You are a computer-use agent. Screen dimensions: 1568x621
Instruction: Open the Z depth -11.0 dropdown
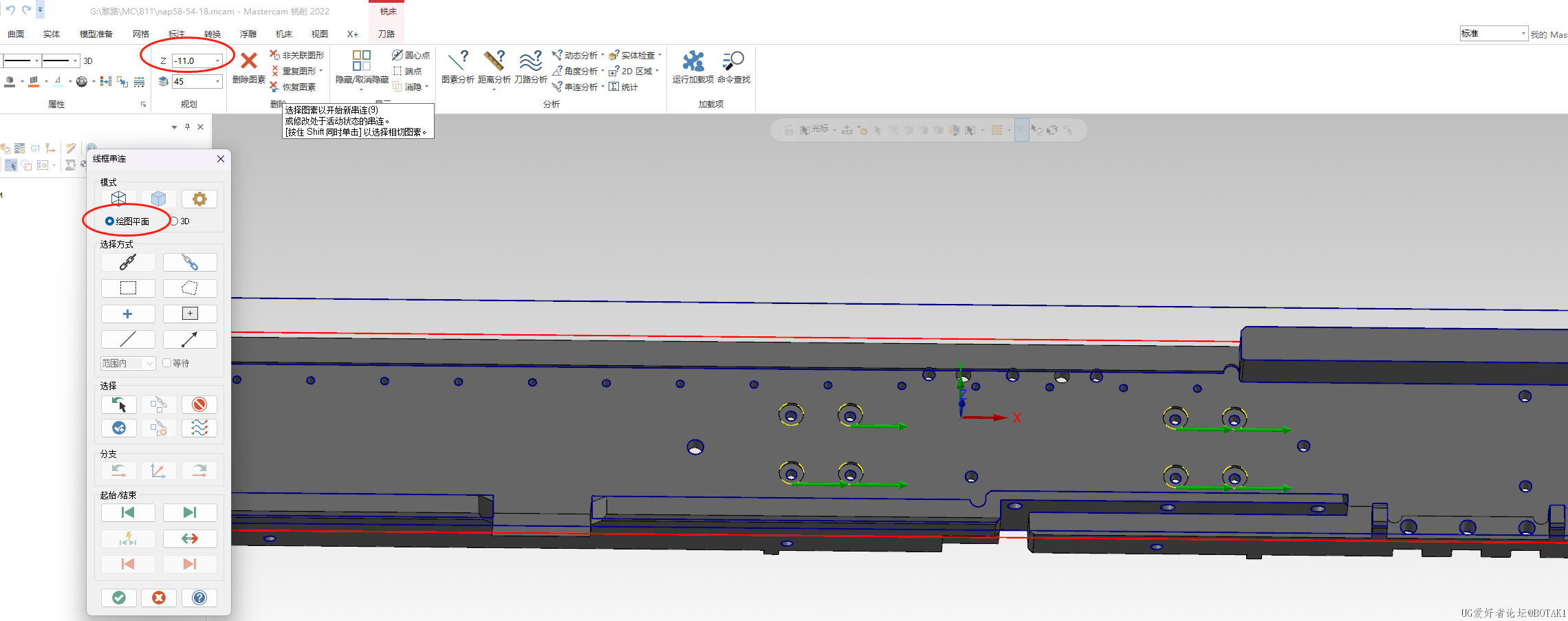(x=218, y=61)
